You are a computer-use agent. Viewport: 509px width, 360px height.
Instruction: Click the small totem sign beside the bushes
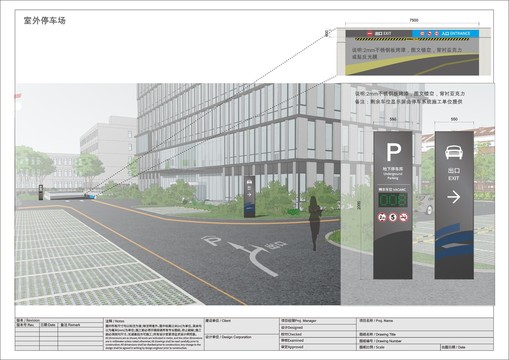[x=249, y=197]
